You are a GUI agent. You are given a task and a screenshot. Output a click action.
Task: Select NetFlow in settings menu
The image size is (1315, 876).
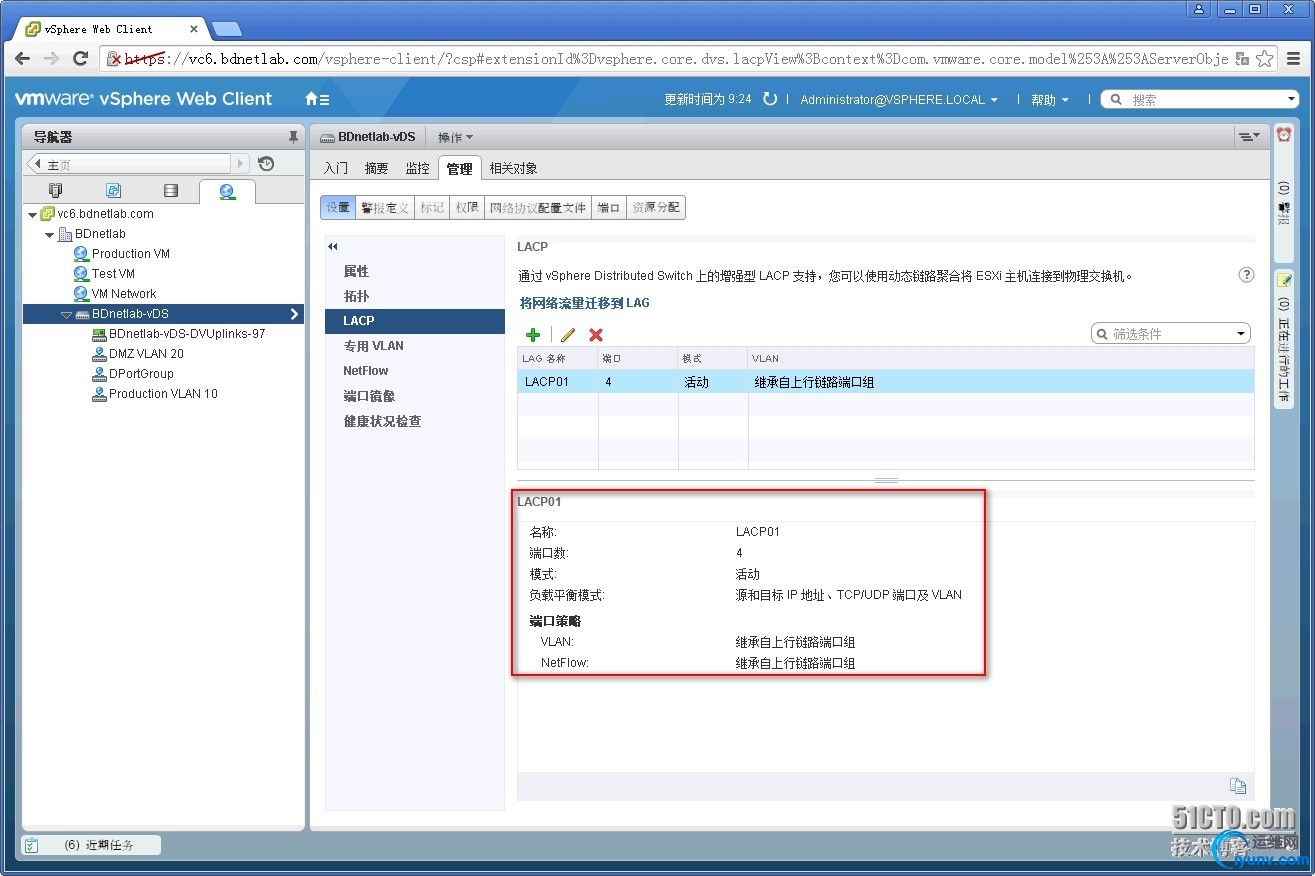click(366, 371)
